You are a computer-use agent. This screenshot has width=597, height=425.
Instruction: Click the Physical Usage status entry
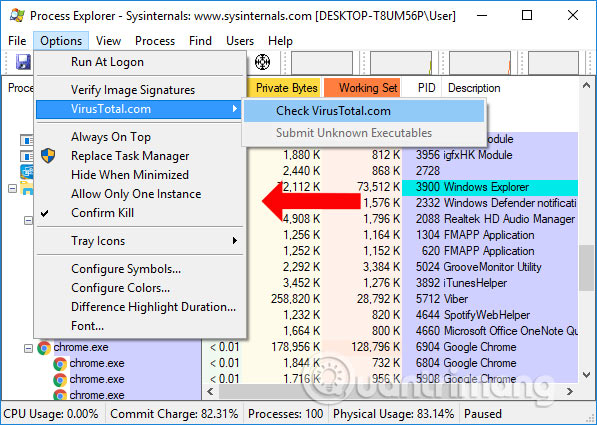[394, 414]
